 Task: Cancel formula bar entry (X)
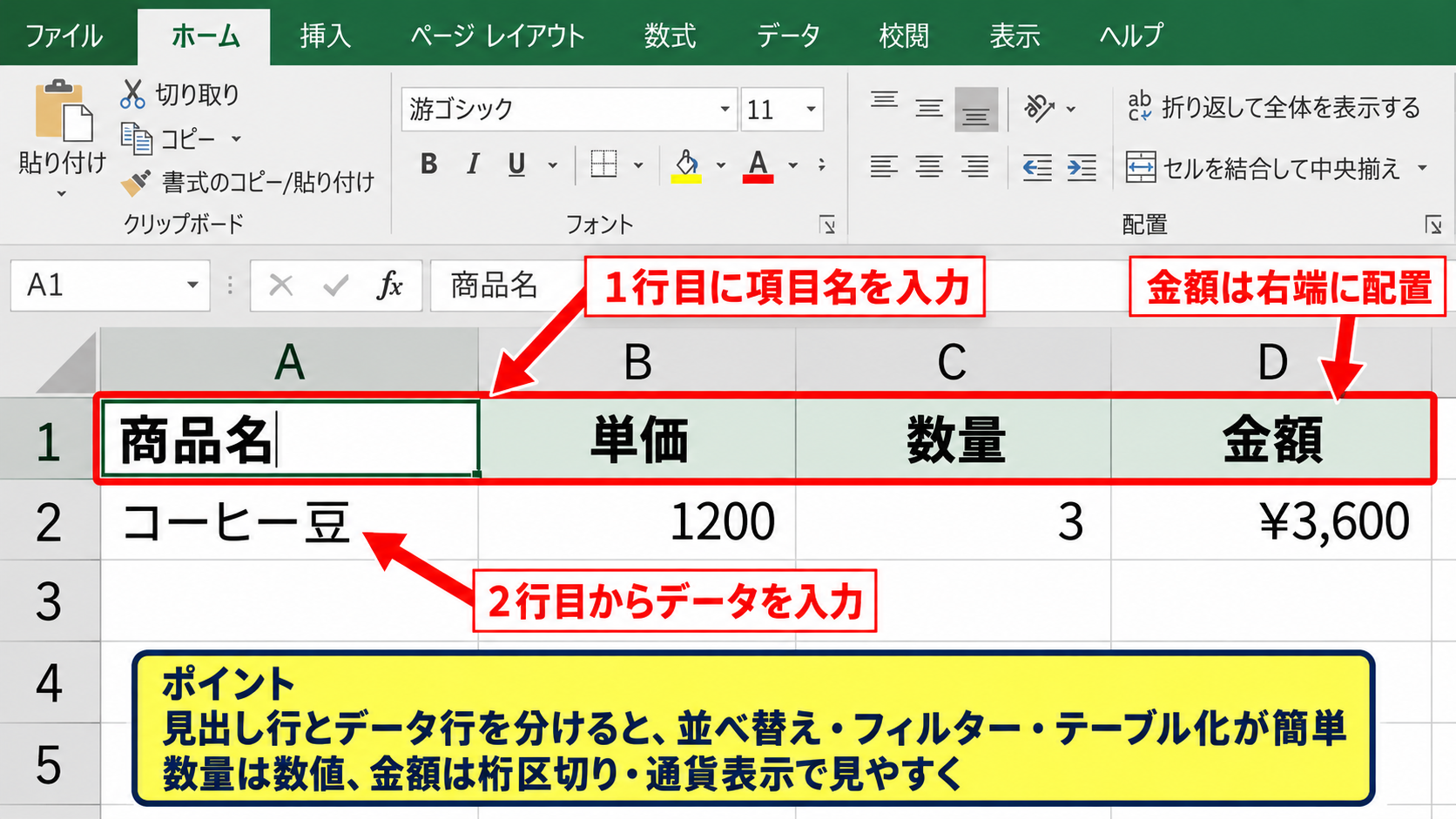(x=280, y=285)
